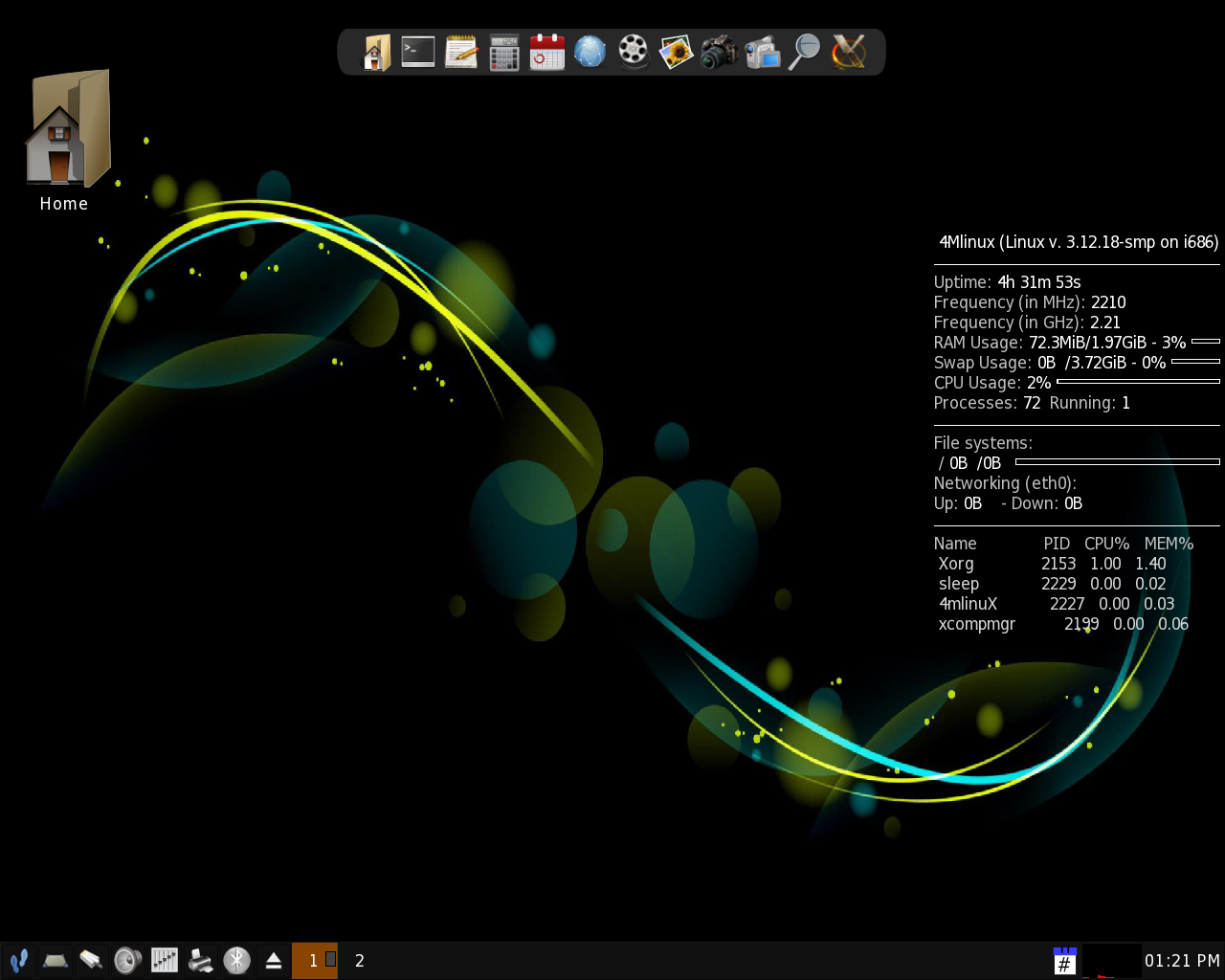Open the footprints start menu in taskbar
This screenshot has width=1225, height=980.
(18, 960)
